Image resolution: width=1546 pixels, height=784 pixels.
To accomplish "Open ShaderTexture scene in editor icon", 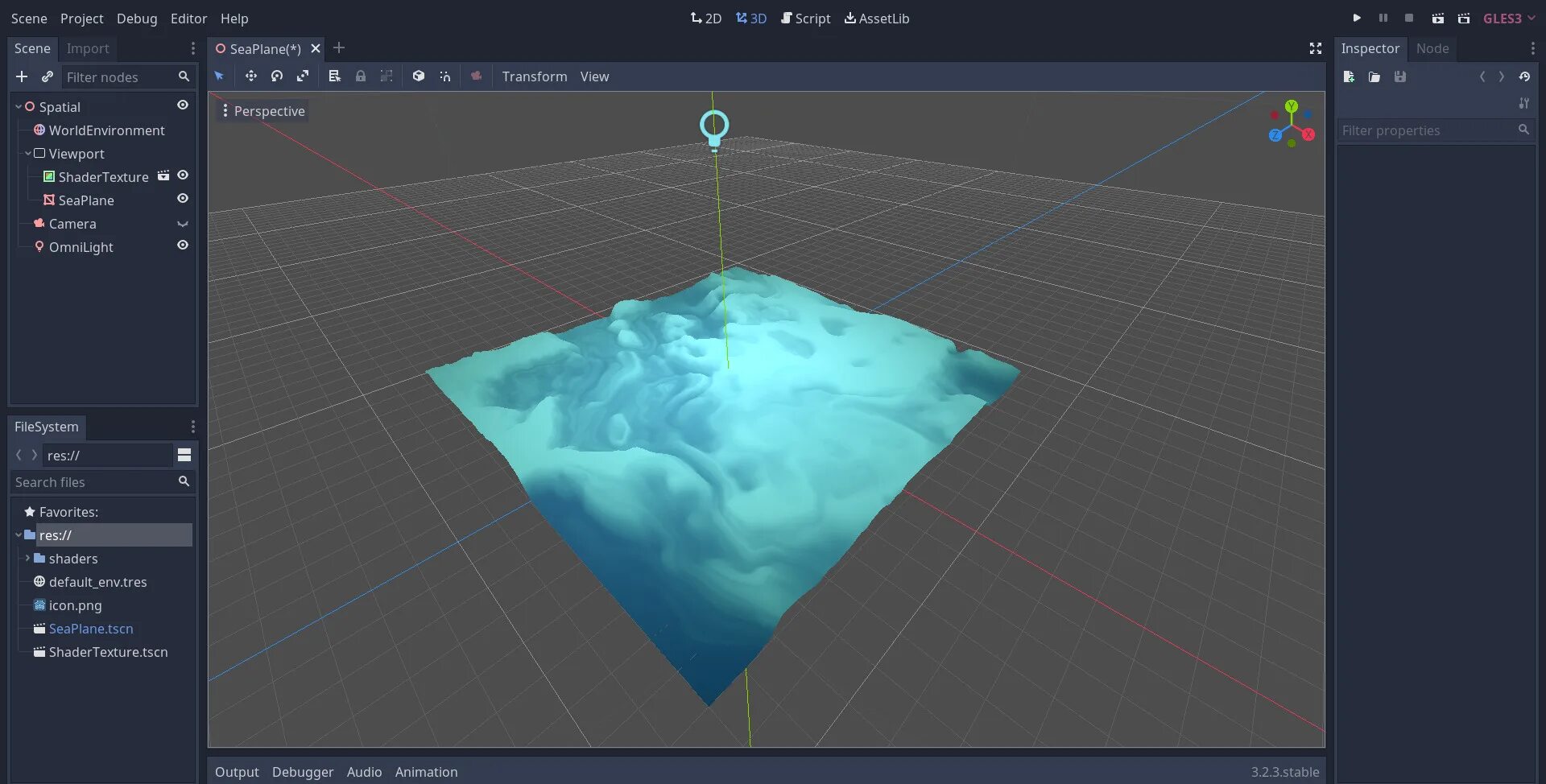I will tap(163, 175).
